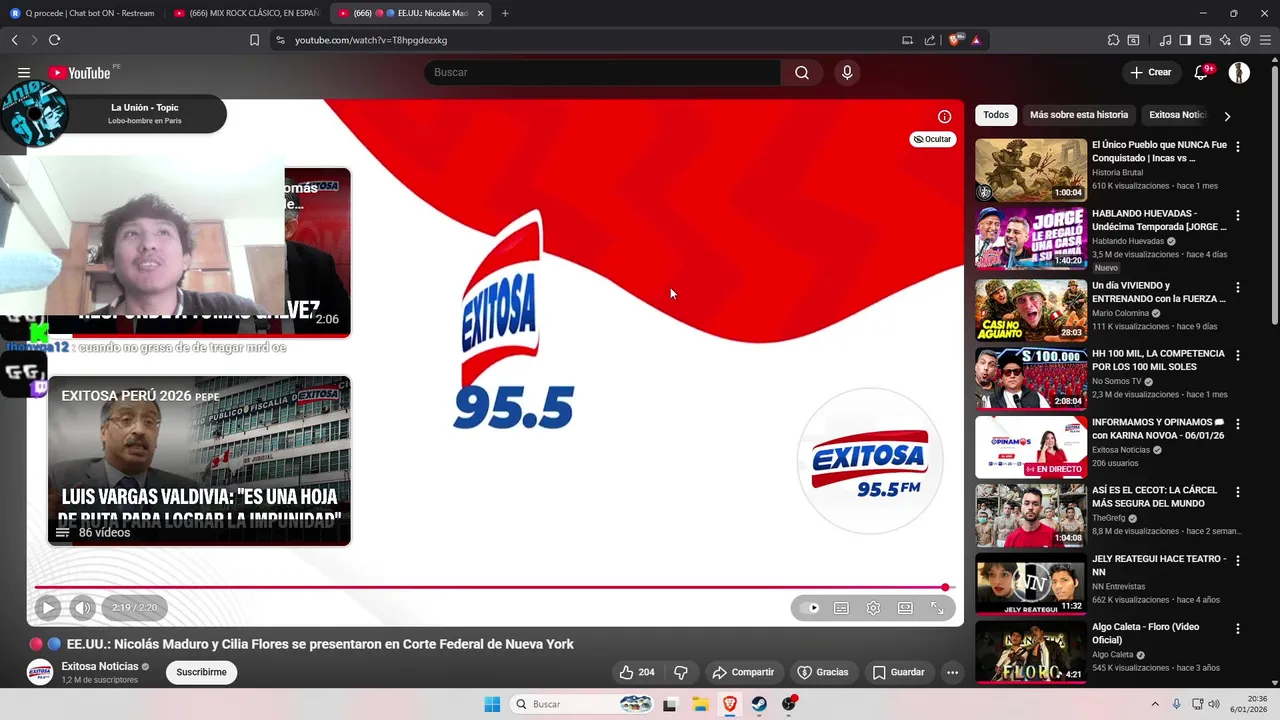Select the Exitosa Noticias filter chip
Screen dimensions: 1280x720
pos(1178,115)
